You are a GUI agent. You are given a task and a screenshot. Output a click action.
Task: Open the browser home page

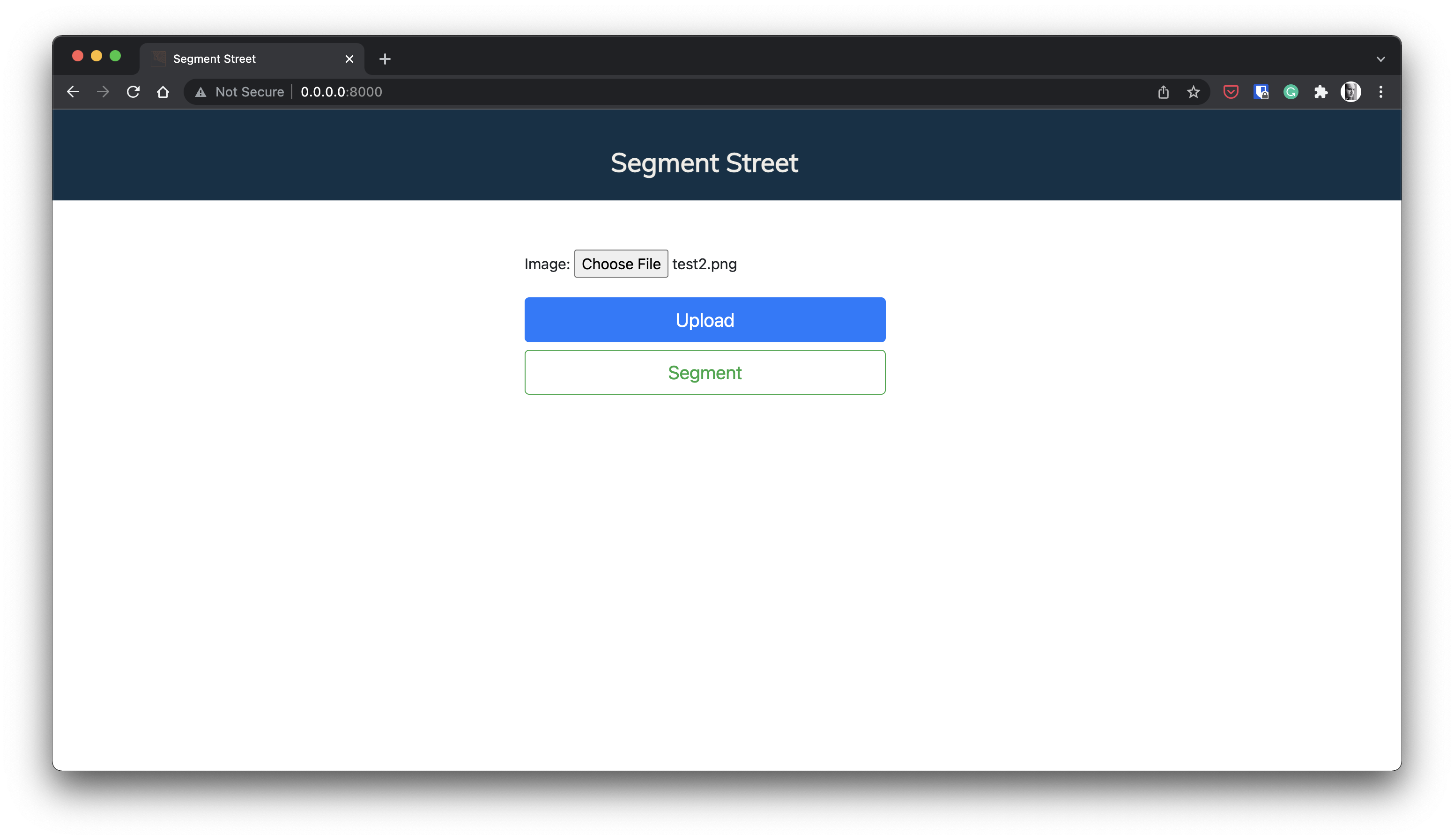[163, 92]
